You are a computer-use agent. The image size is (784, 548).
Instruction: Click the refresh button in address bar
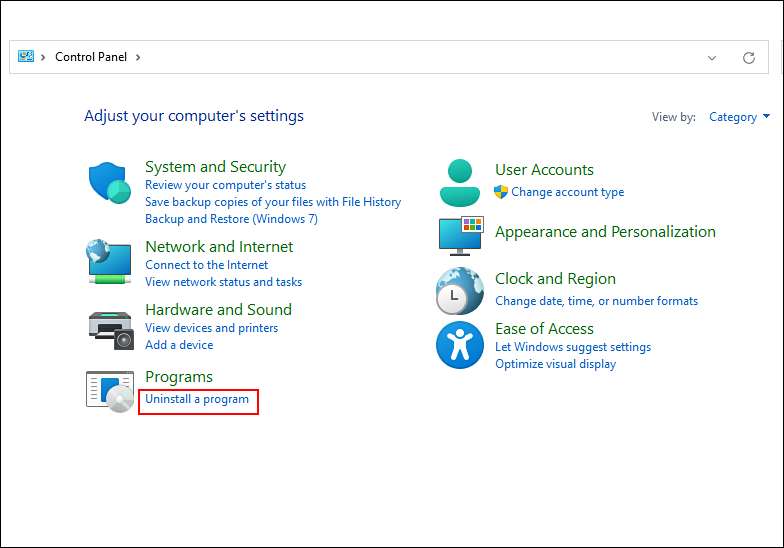pos(748,58)
